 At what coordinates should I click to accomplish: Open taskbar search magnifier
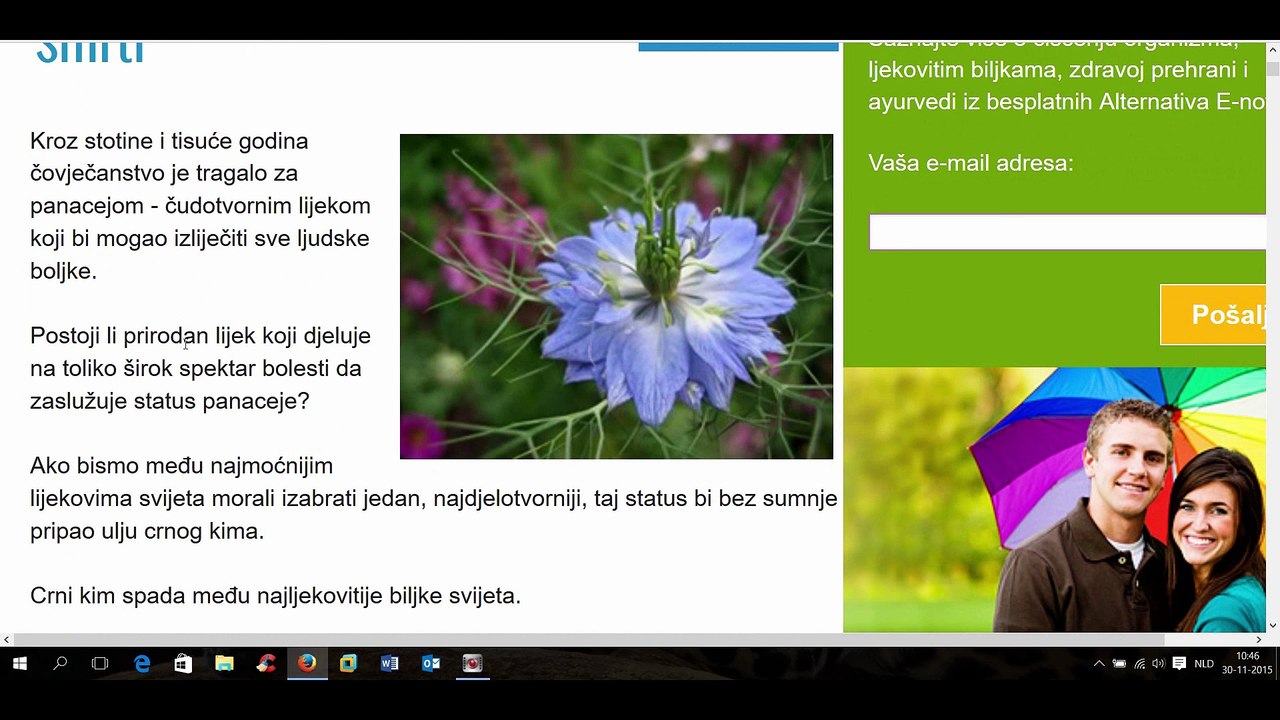pyautogui.click(x=60, y=663)
